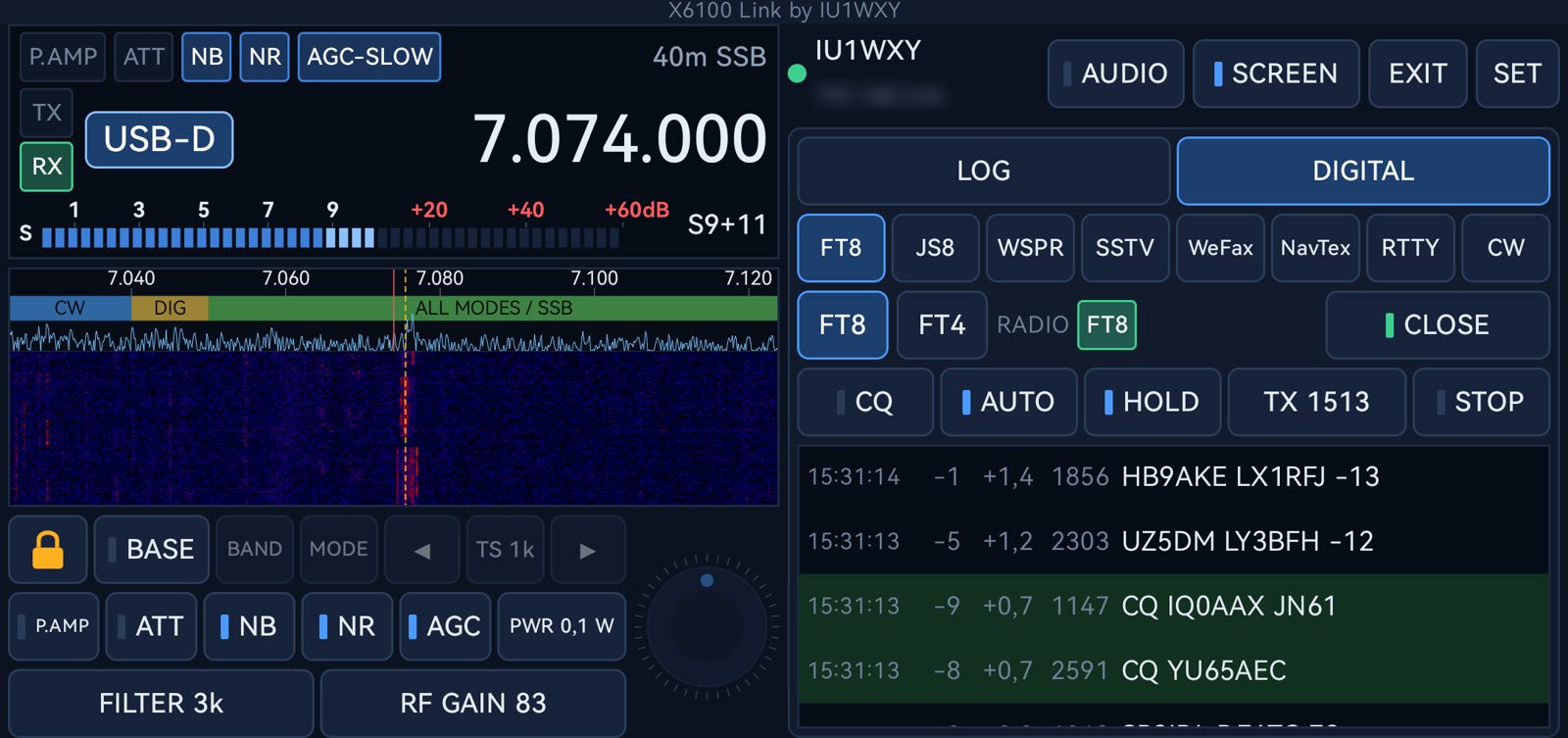The width and height of the screenshot is (1568, 738).
Task: Click the round tuning dial knob
Action: [x=707, y=626]
